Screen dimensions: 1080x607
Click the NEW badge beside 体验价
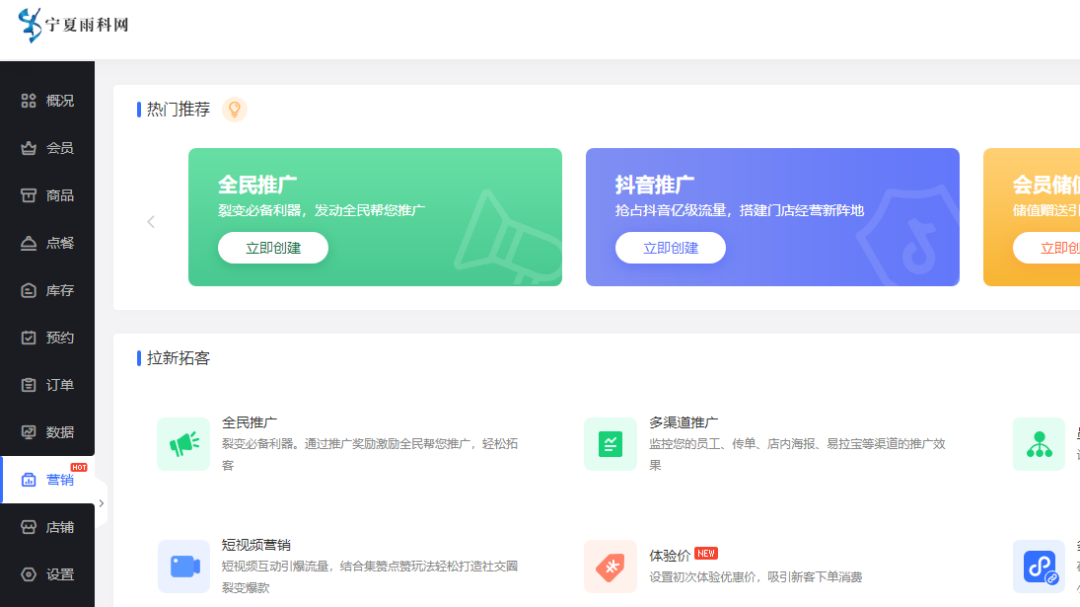(706, 553)
